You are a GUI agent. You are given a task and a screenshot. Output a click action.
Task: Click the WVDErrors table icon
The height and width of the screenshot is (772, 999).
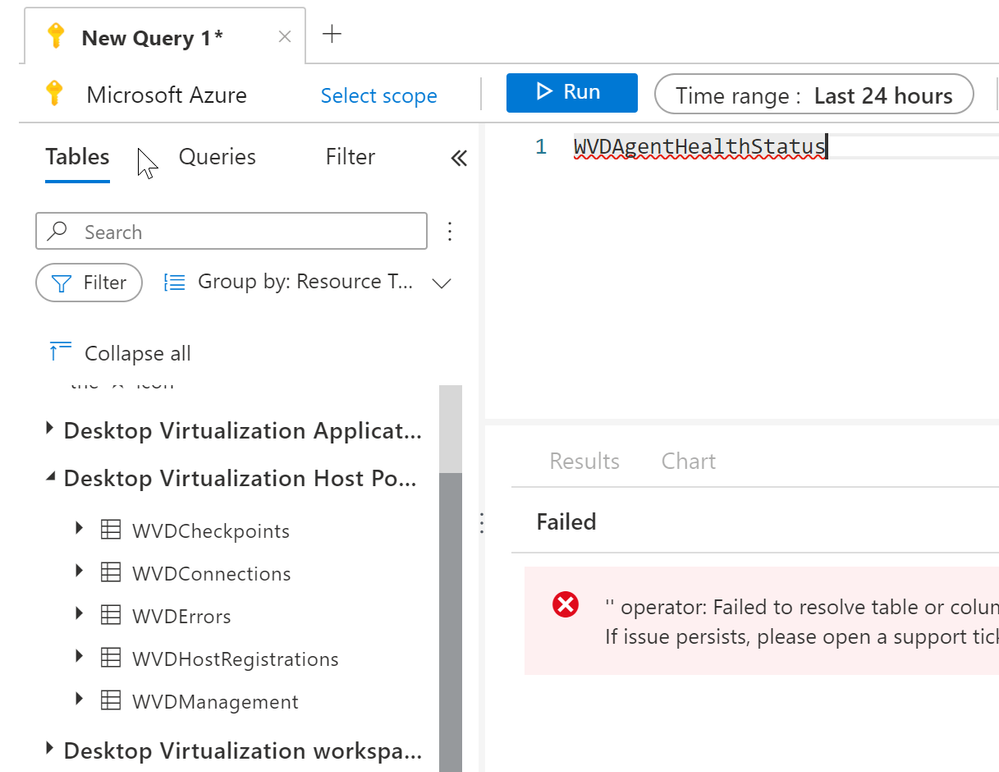click(111, 616)
